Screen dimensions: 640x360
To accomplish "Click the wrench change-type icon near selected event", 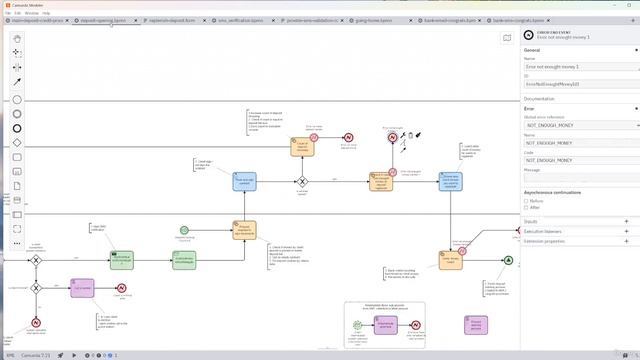I will (x=403, y=135).
